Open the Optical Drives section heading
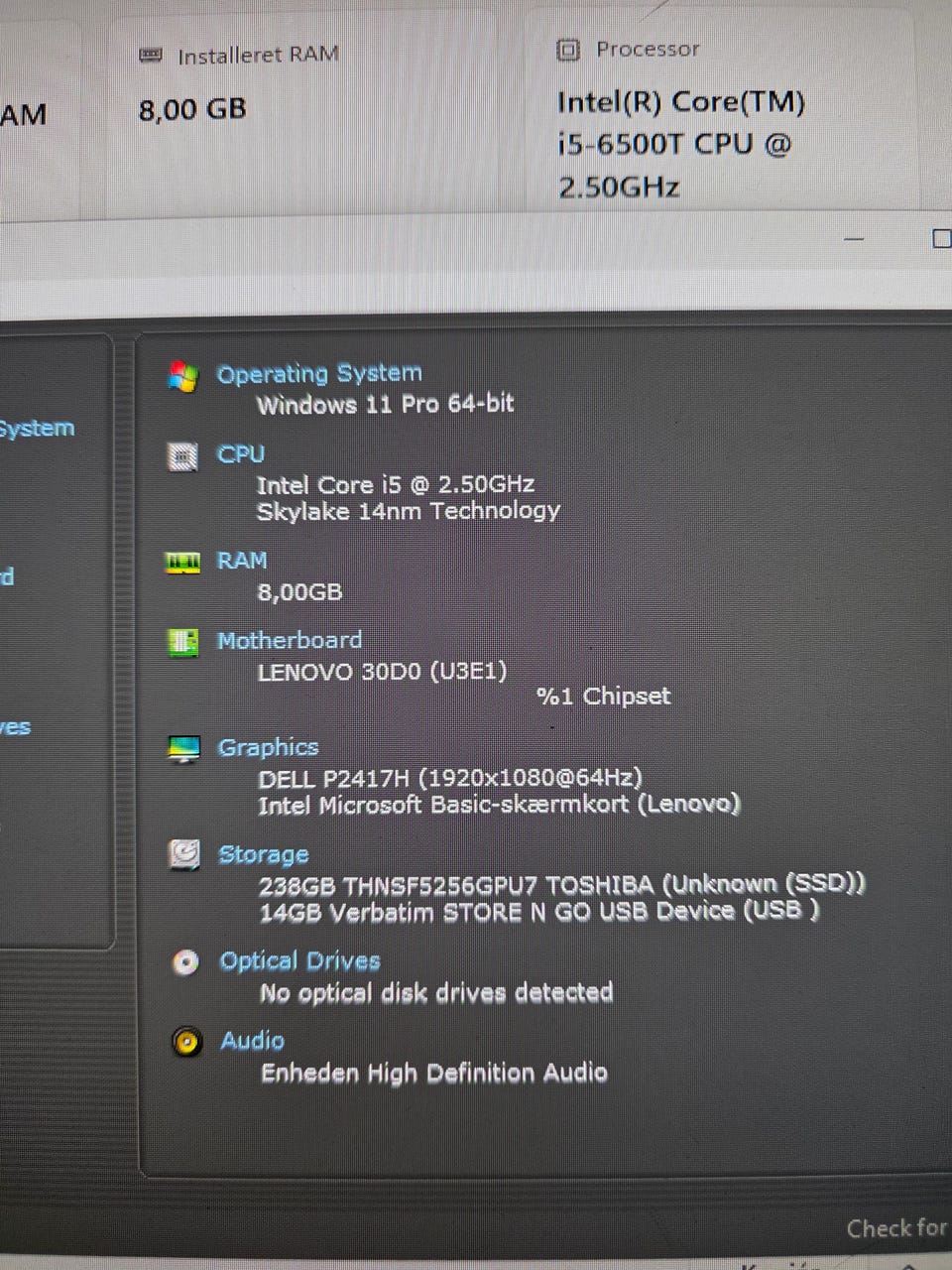 tap(299, 960)
